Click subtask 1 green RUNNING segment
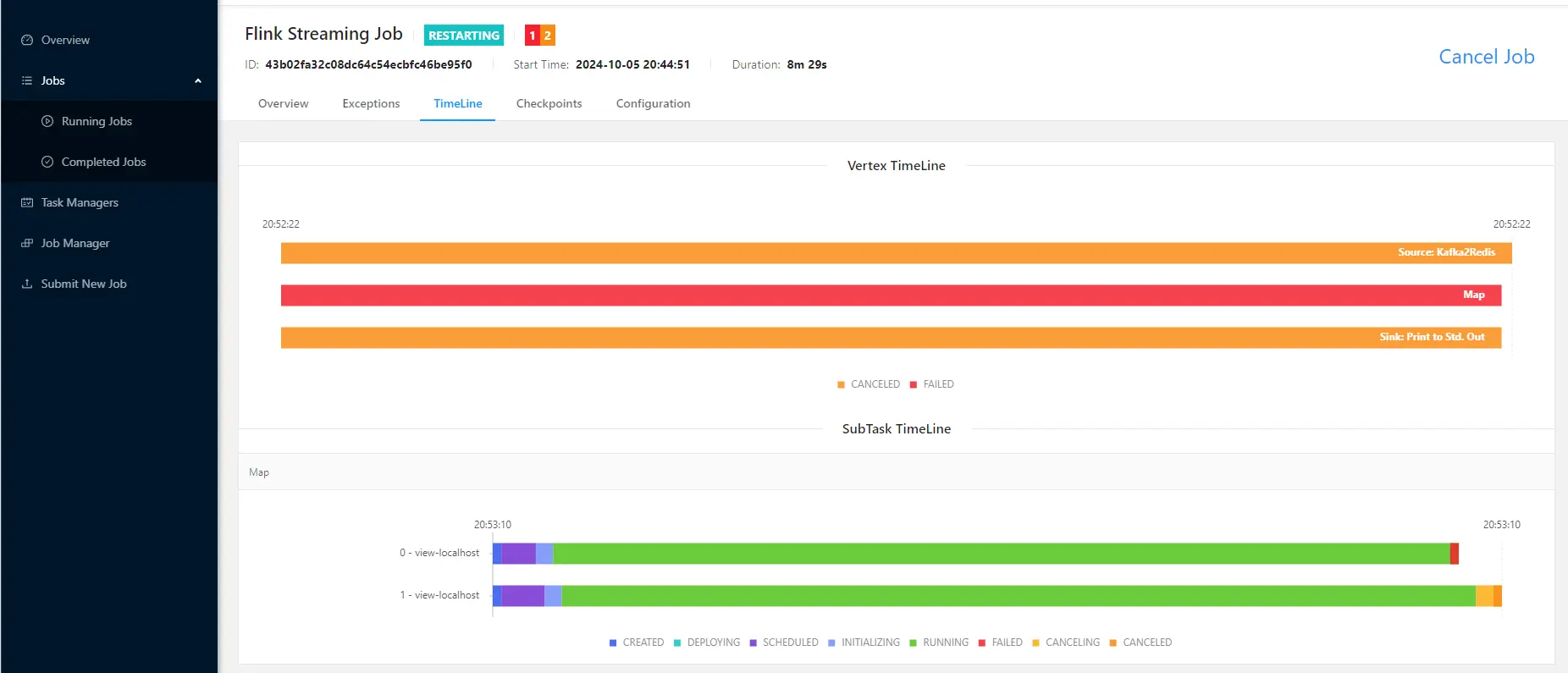 tap(1019, 596)
